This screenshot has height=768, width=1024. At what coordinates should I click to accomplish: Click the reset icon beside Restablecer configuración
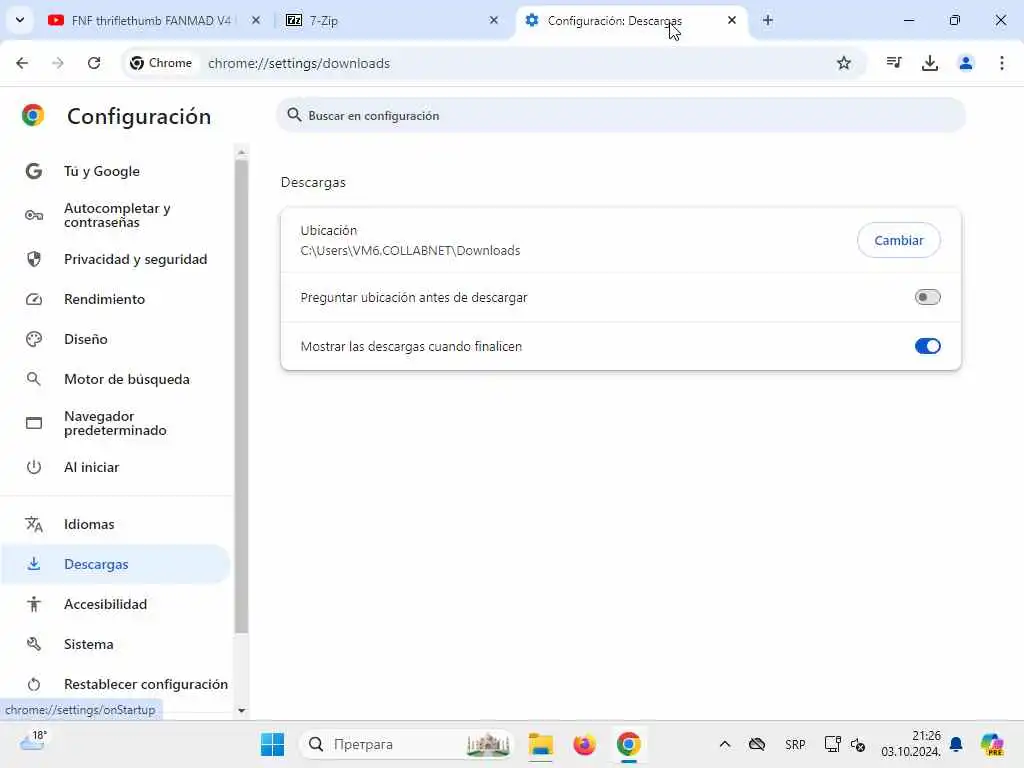pos(34,684)
